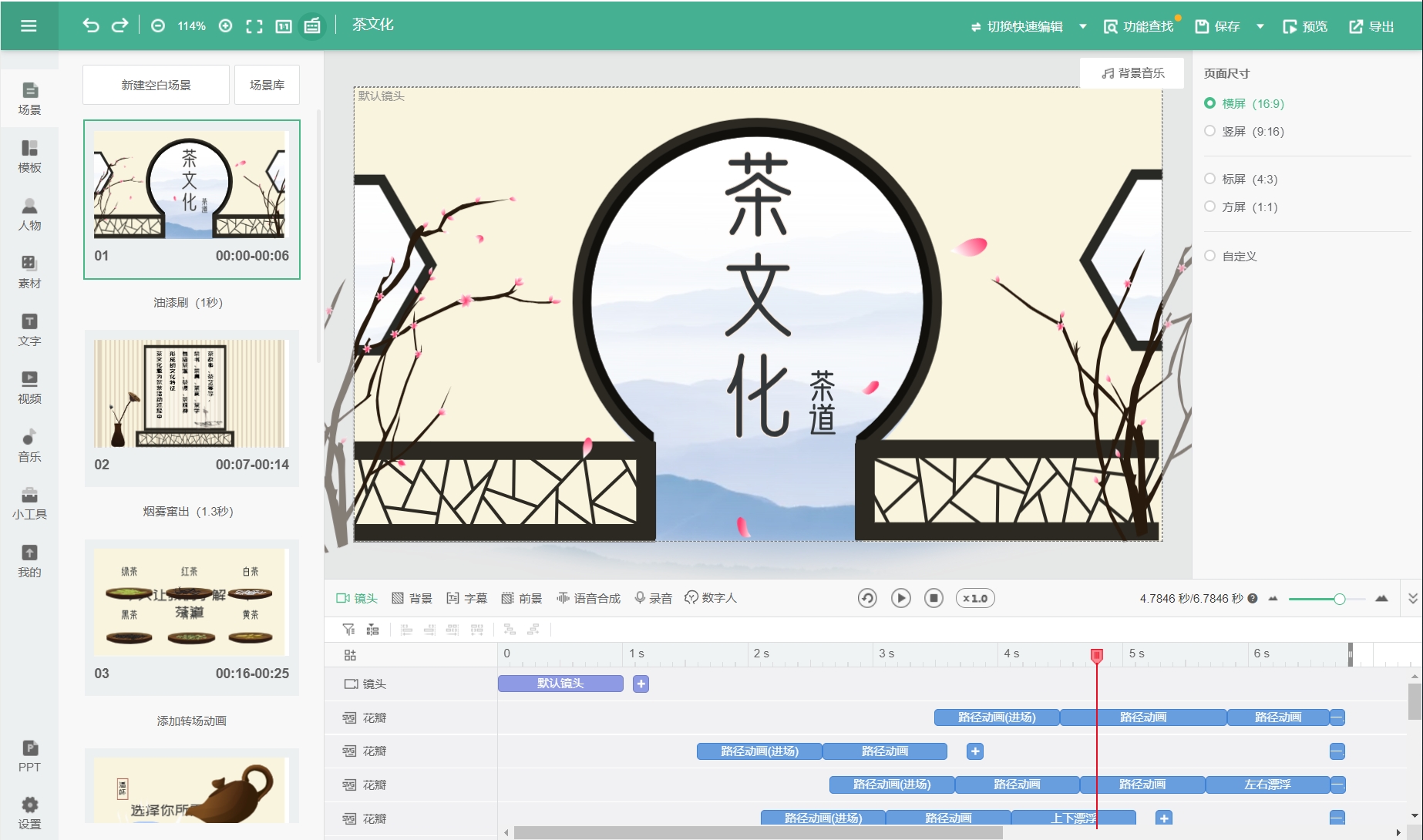The height and width of the screenshot is (840, 1423).
Task: Zoom in the canvas with plus icon
Action: pyautogui.click(x=226, y=25)
